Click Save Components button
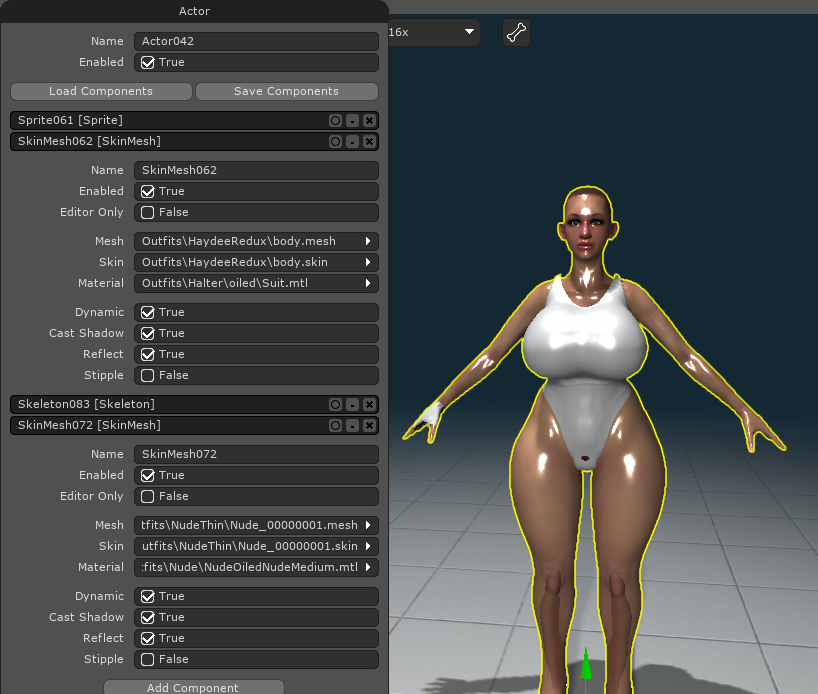The height and width of the screenshot is (694, 818). click(286, 91)
